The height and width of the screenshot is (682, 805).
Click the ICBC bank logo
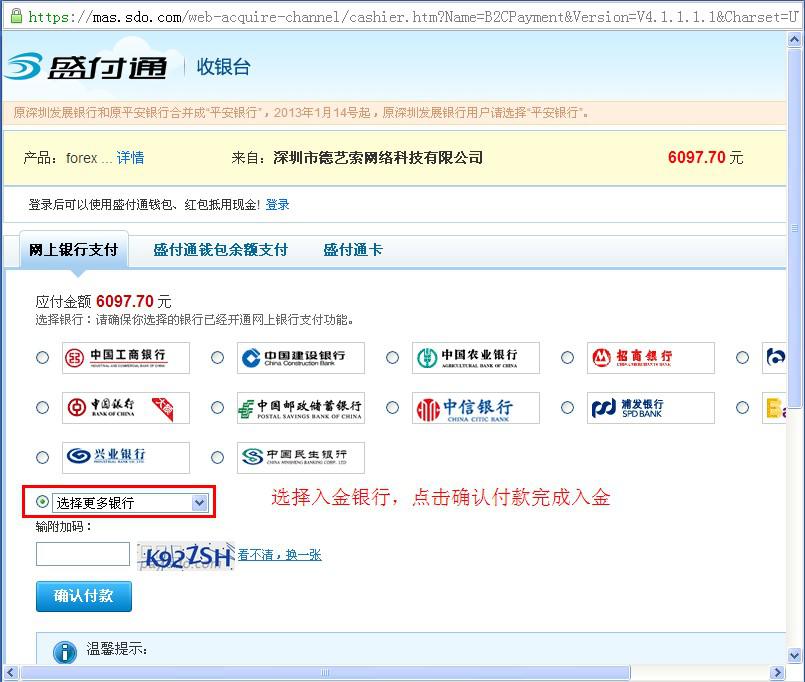point(126,358)
